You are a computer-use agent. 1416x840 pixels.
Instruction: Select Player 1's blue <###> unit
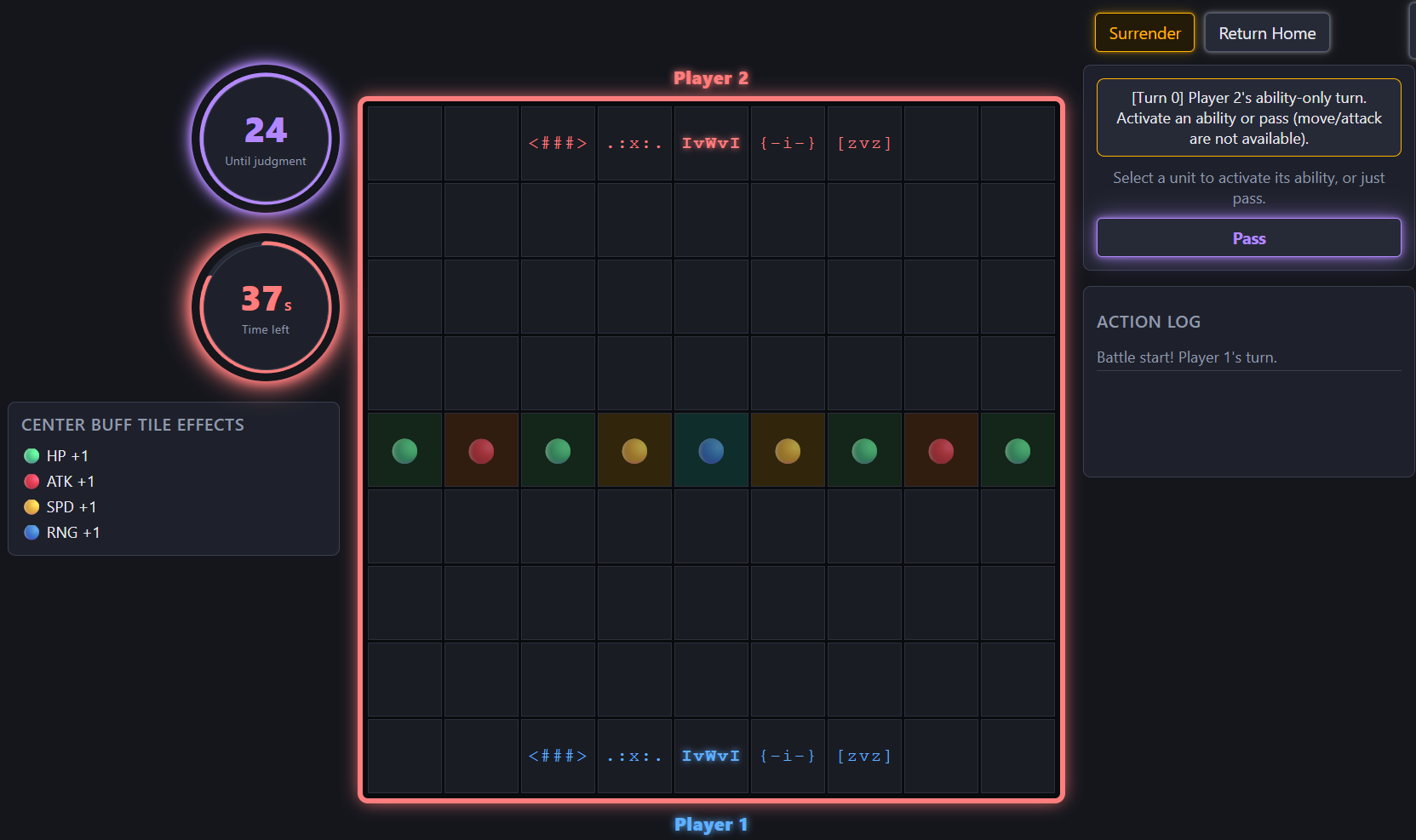tap(558, 756)
